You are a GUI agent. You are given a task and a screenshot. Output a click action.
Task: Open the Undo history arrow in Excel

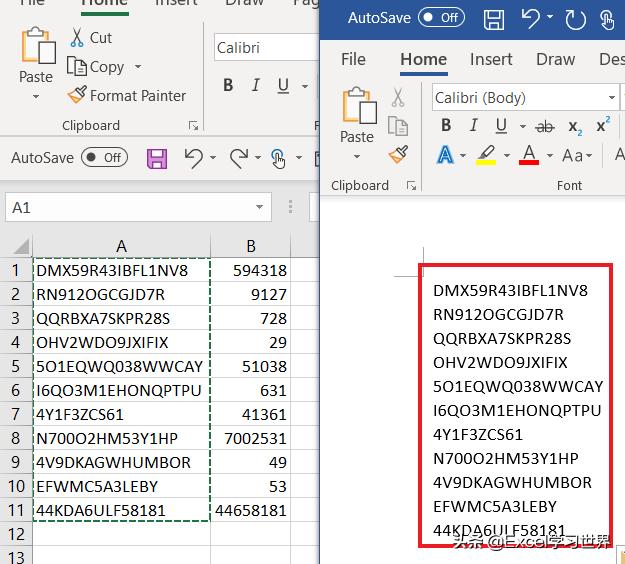pos(213,158)
